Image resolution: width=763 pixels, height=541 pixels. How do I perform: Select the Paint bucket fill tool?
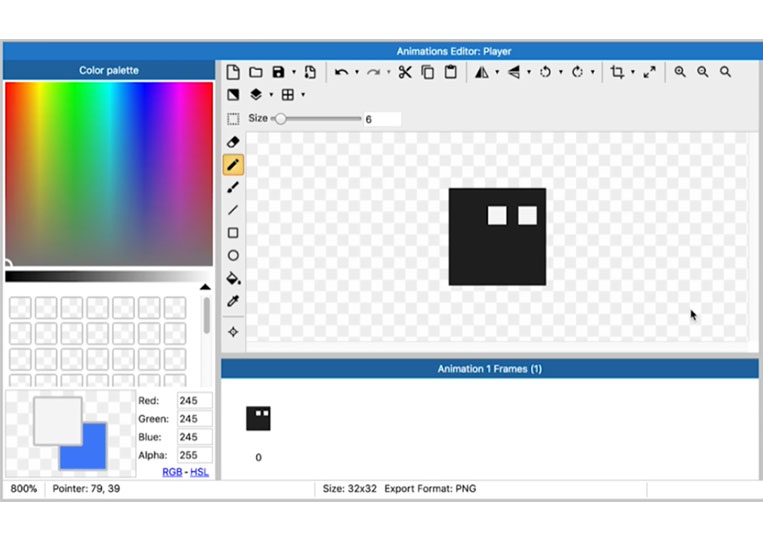[234, 278]
